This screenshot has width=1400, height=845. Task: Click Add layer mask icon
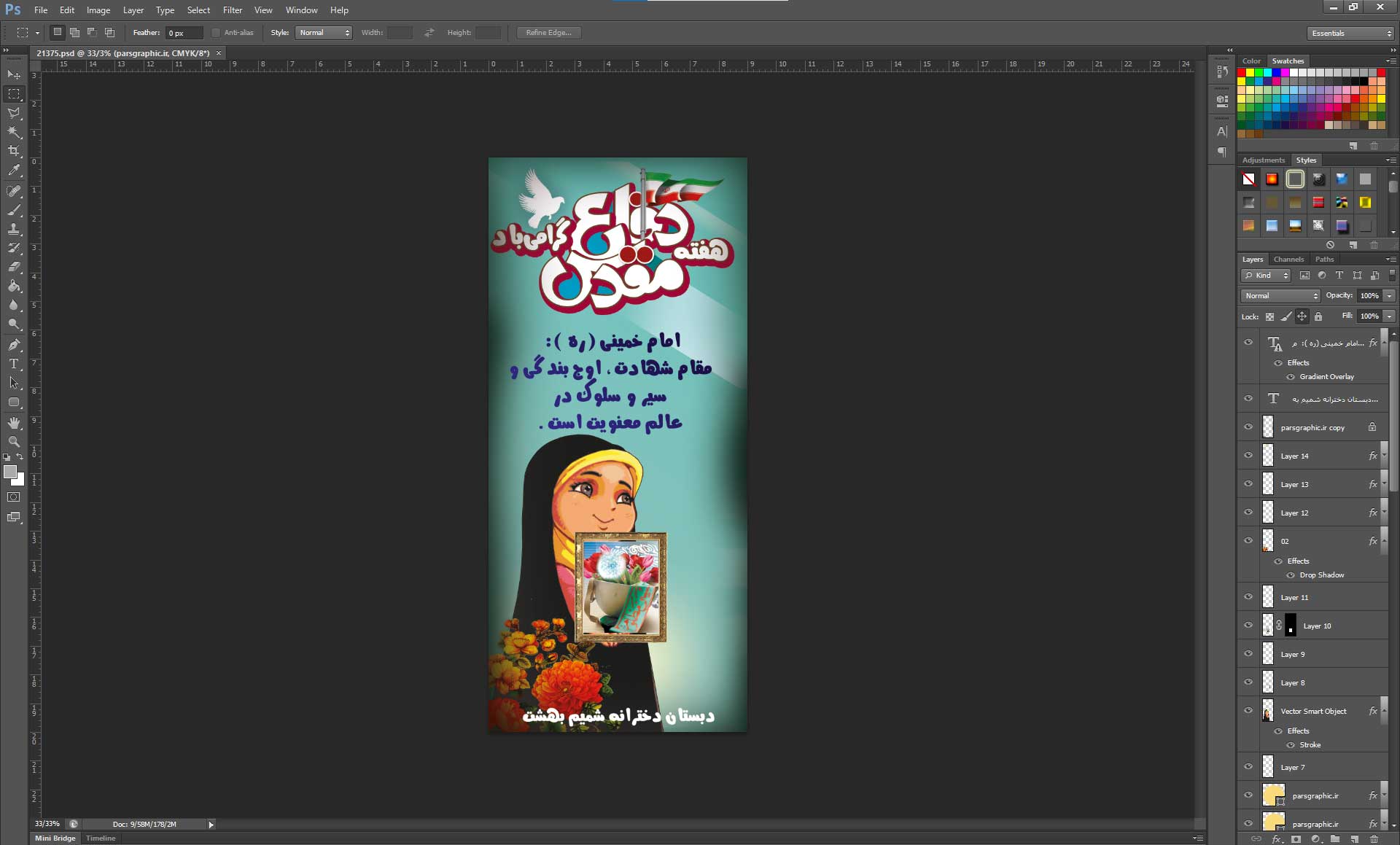point(1296,839)
